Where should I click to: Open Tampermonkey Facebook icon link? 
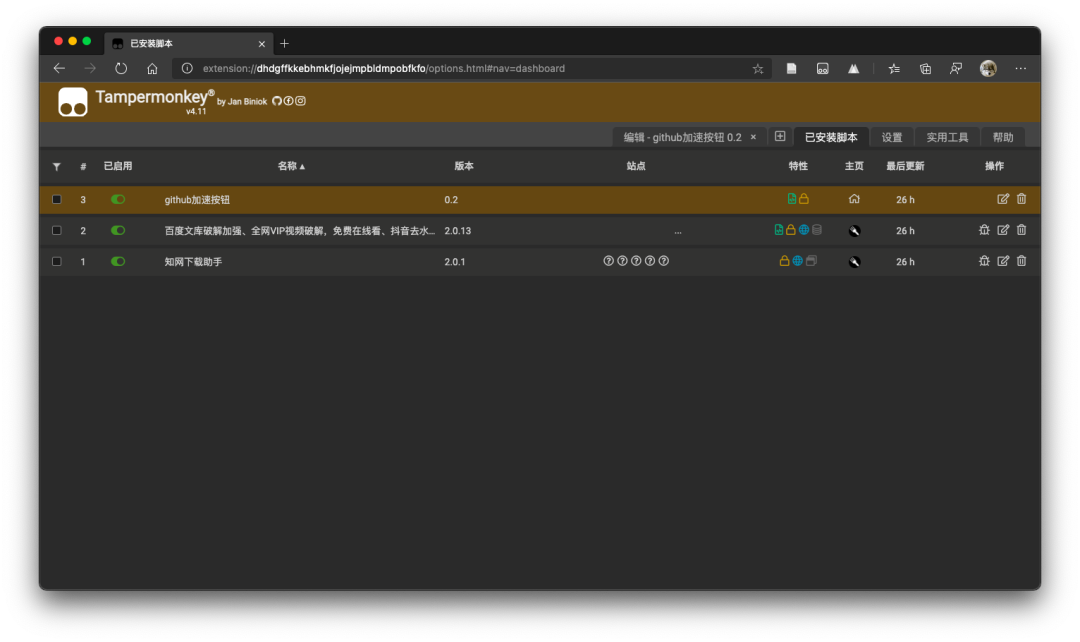pos(289,101)
